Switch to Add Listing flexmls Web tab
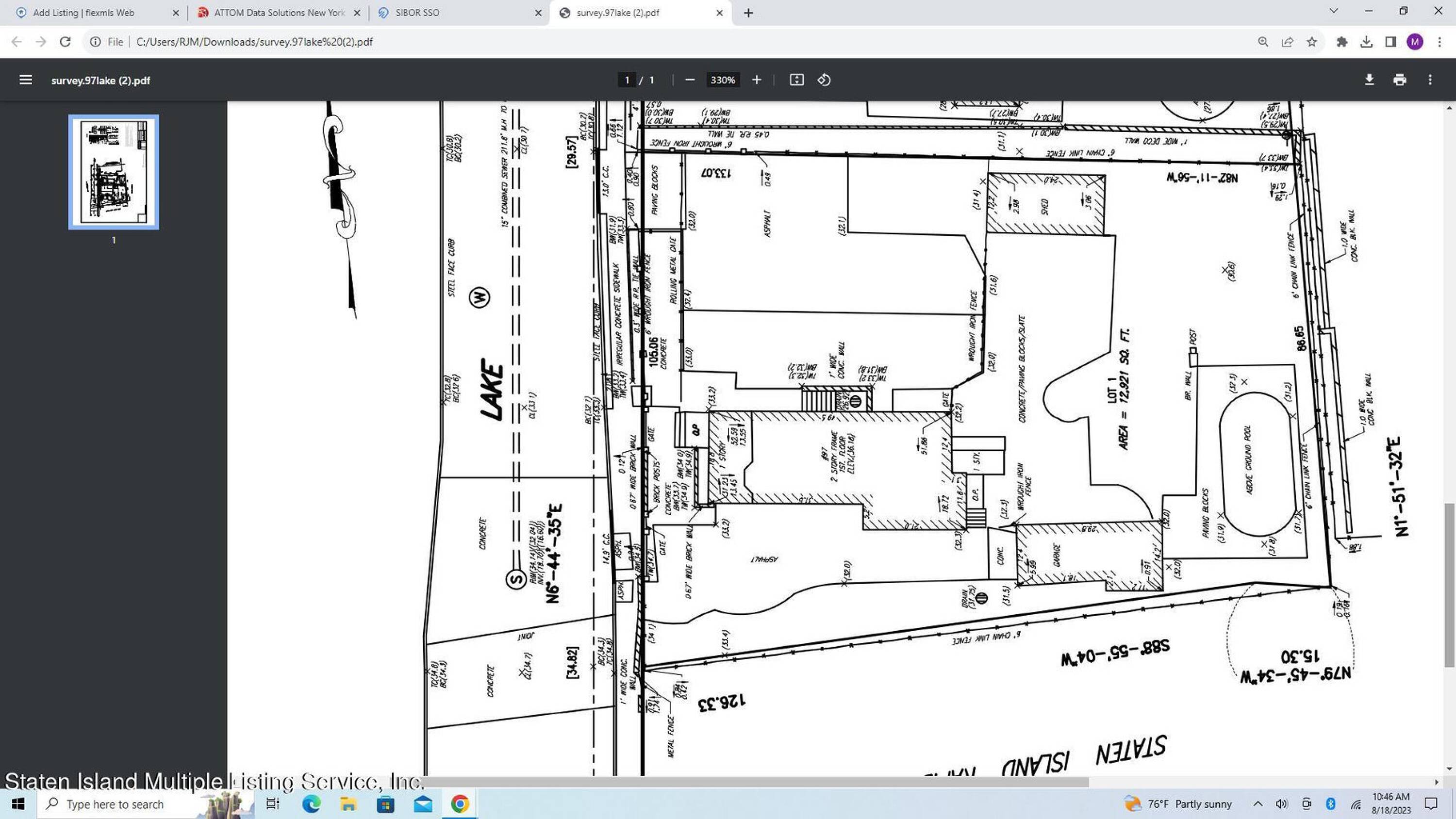1456x819 pixels. click(83, 13)
